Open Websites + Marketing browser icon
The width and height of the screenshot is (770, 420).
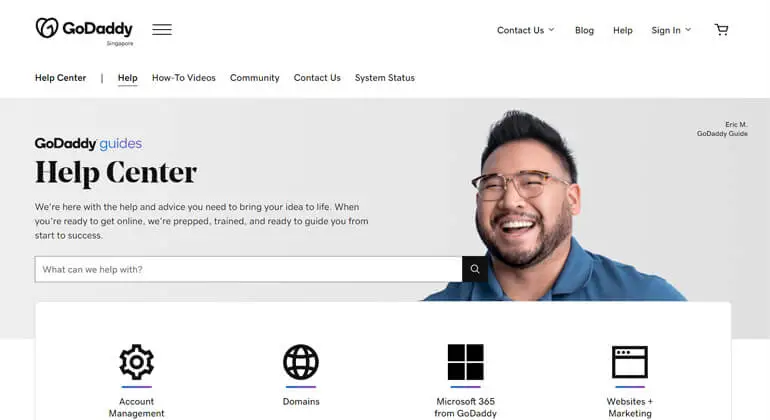coord(630,362)
